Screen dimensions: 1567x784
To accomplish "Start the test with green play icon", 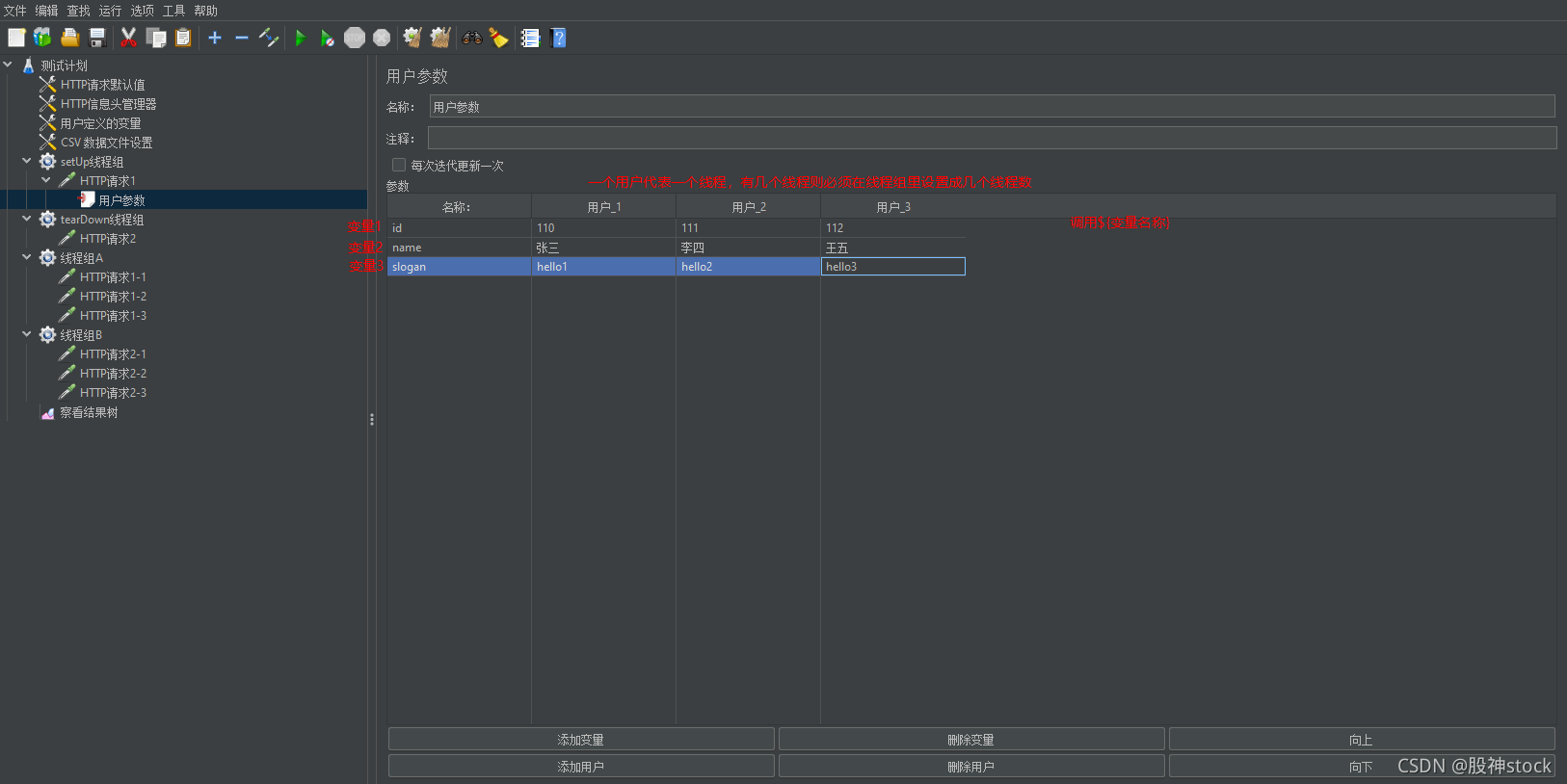I will coord(301,38).
